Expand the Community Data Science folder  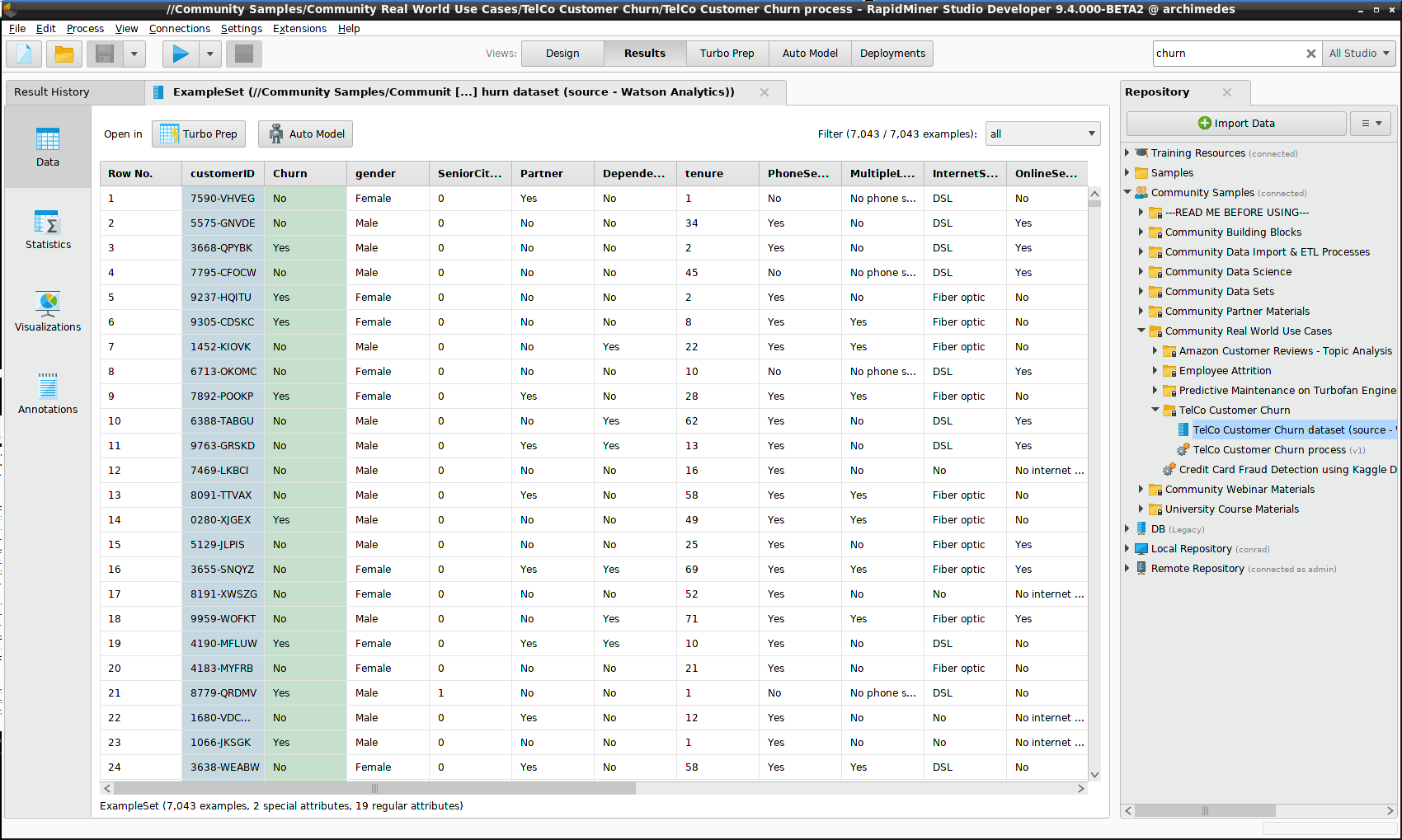click(x=1141, y=271)
